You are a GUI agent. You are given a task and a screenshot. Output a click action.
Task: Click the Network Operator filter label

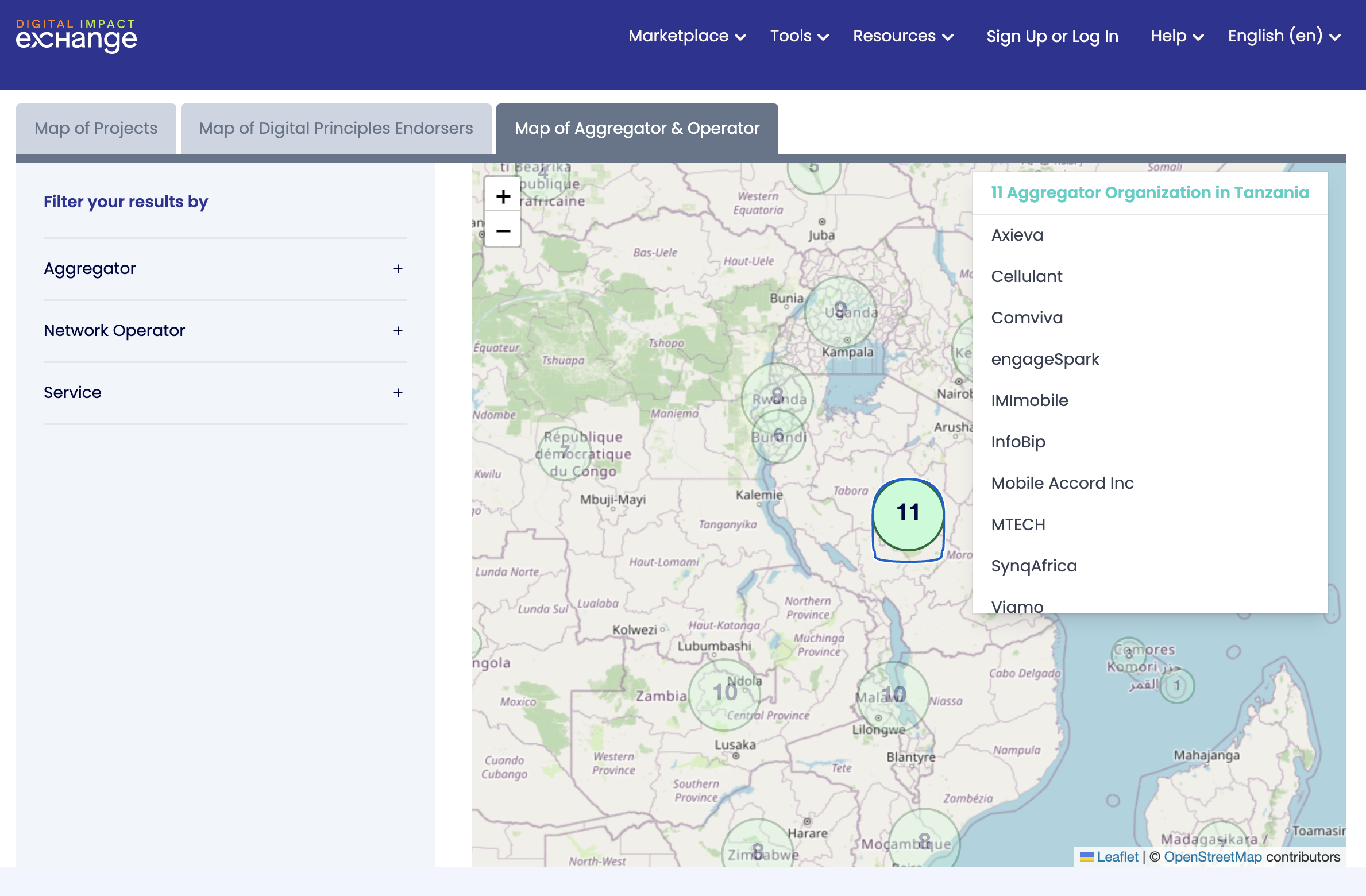point(114,330)
